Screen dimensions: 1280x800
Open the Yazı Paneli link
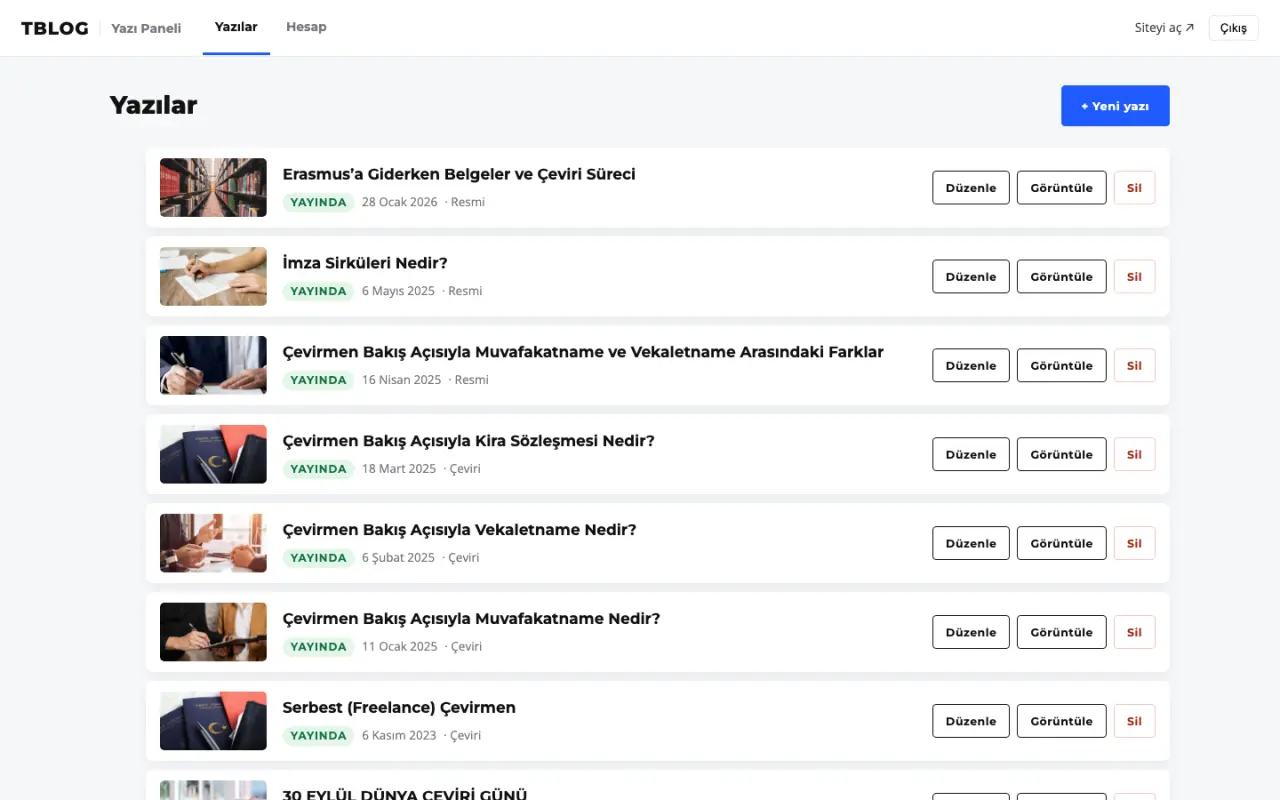(x=146, y=28)
